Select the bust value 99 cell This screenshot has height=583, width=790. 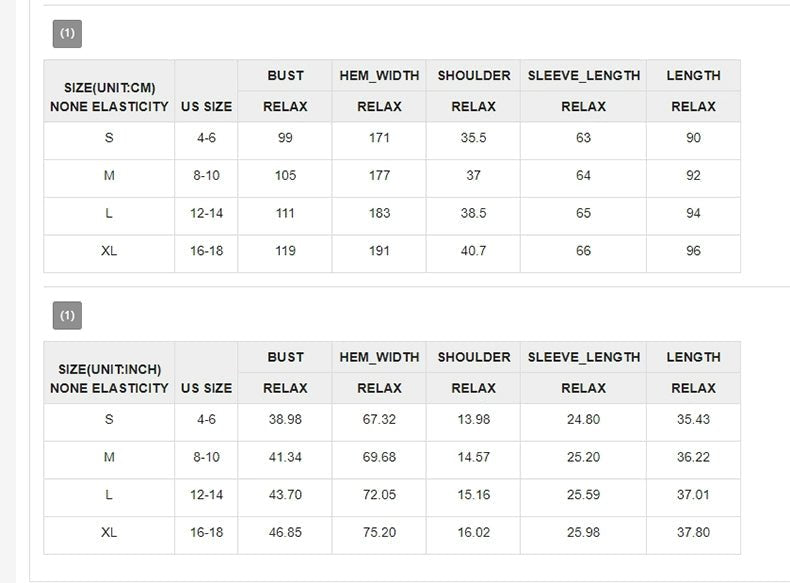point(285,138)
